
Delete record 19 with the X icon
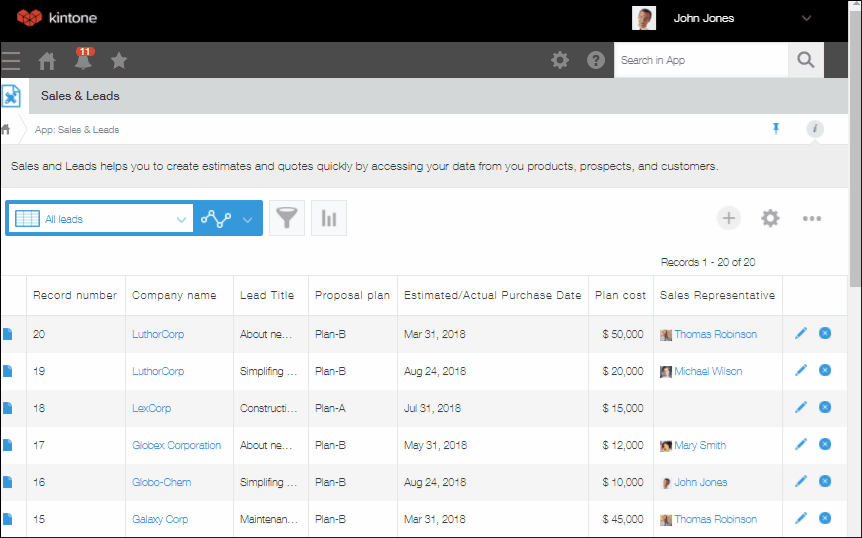point(825,370)
